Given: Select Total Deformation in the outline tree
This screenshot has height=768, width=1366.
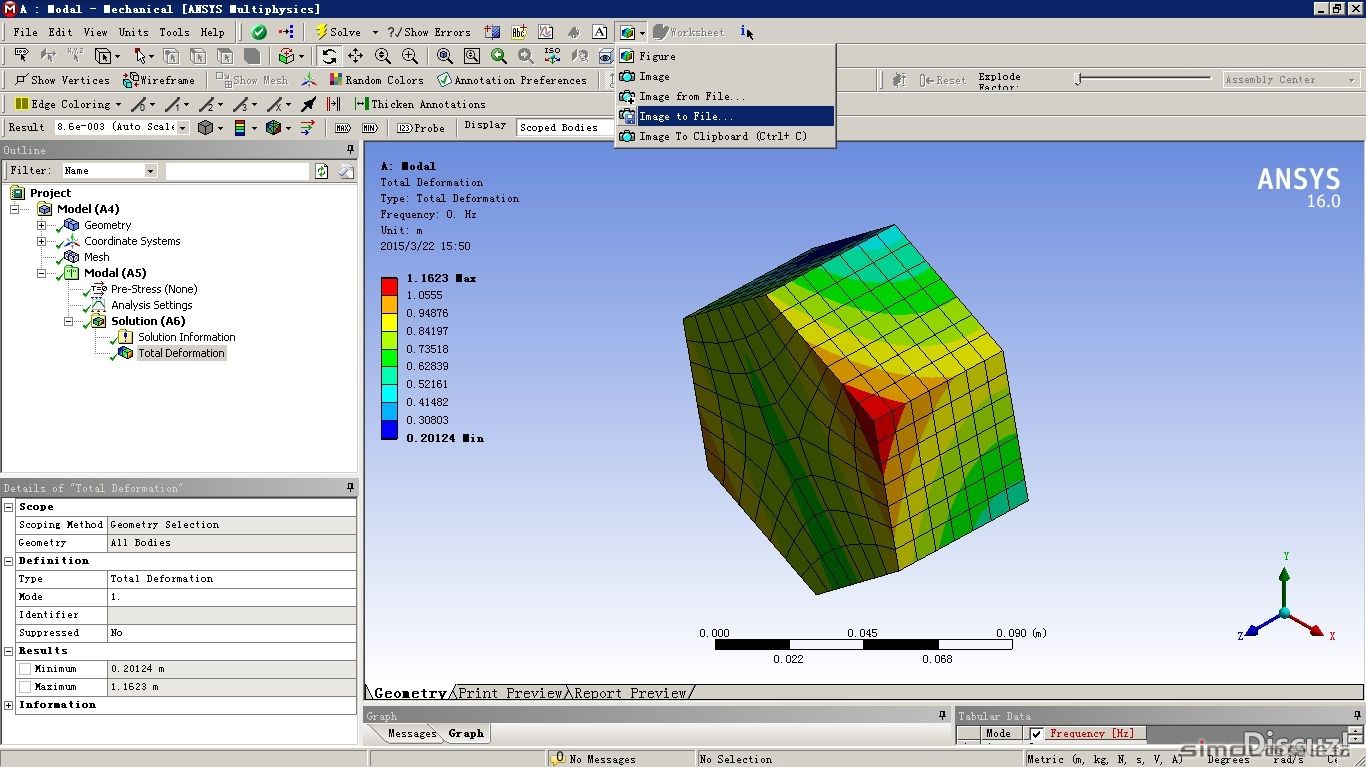Looking at the screenshot, I should 181,353.
